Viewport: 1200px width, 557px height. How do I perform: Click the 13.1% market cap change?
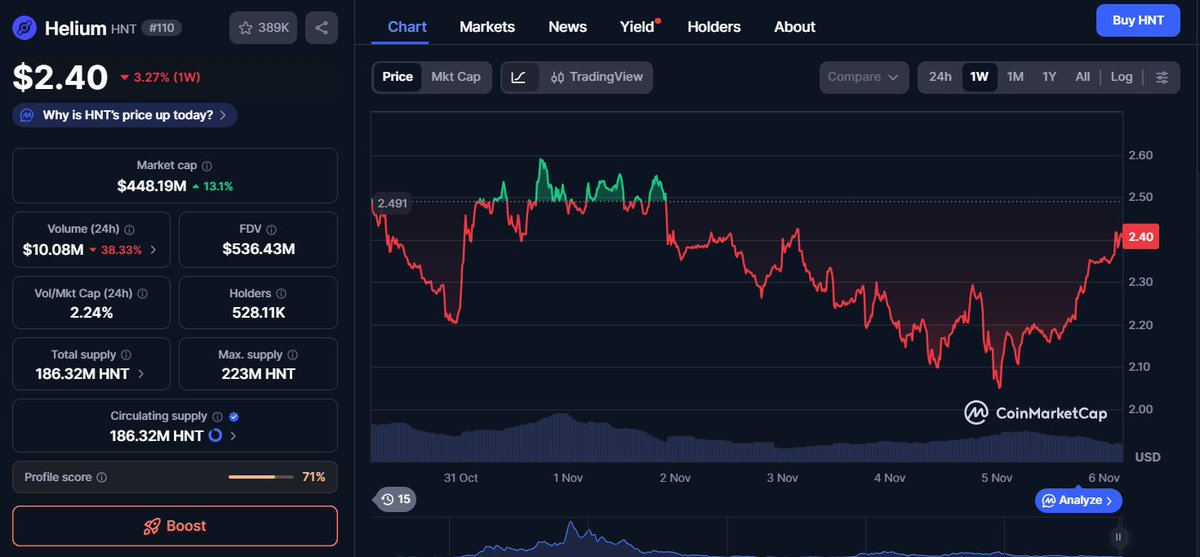[x=213, y=186]
